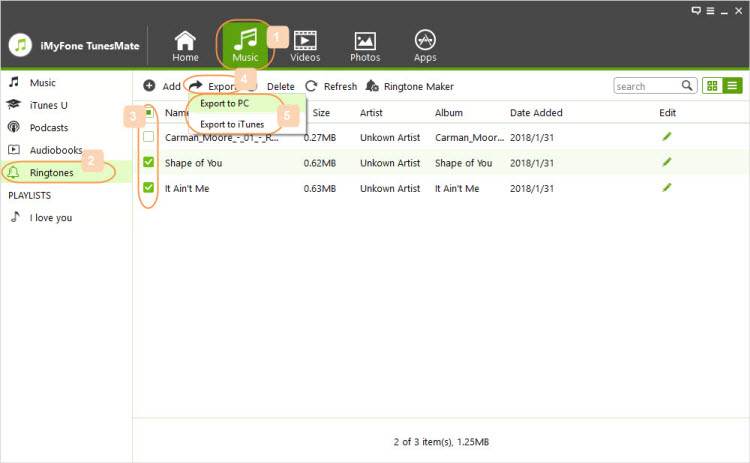Choose Export to PC
This screenshot has width=750, height=463.
point(247,103)
